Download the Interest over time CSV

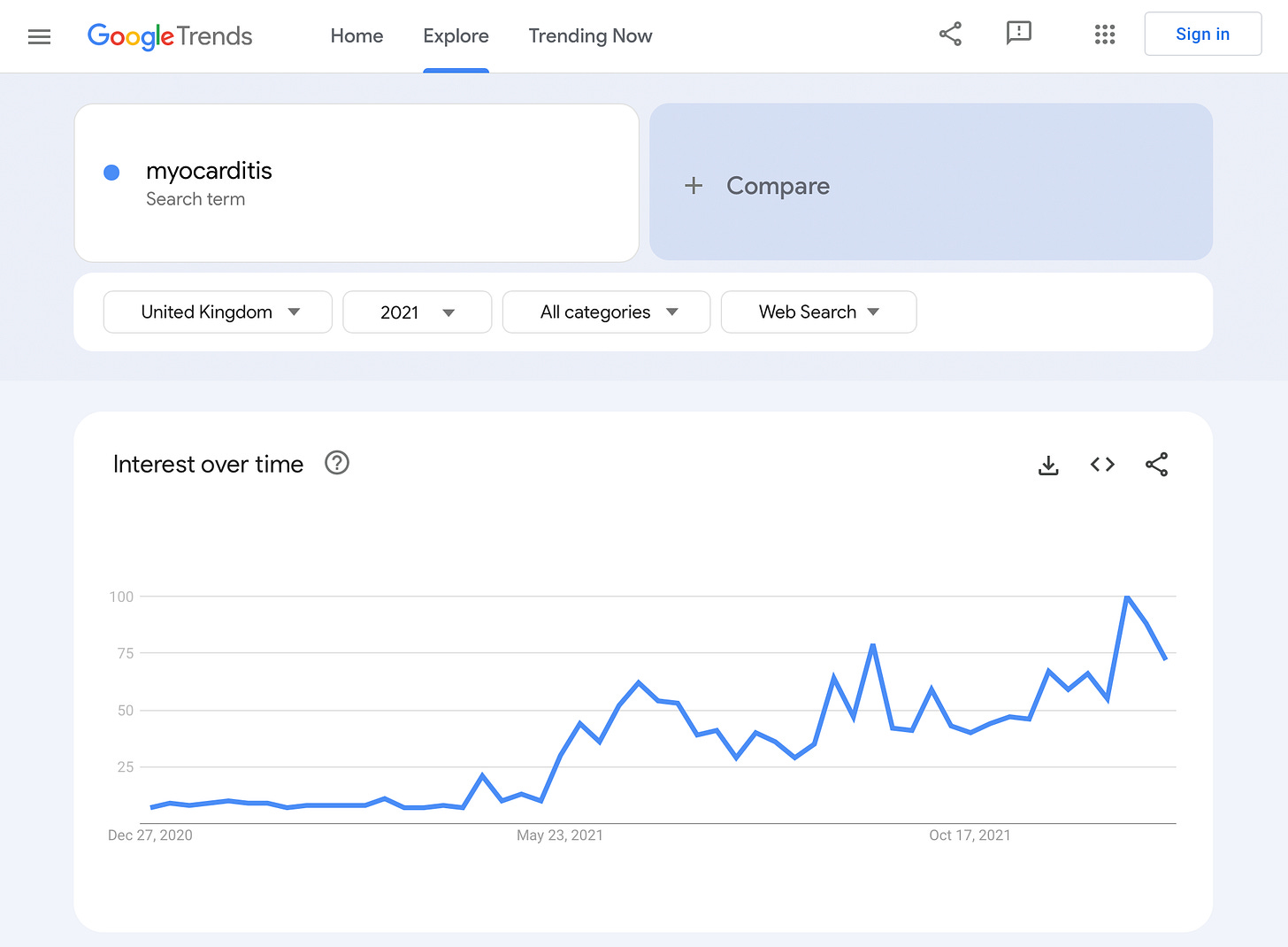[1048, 465]
